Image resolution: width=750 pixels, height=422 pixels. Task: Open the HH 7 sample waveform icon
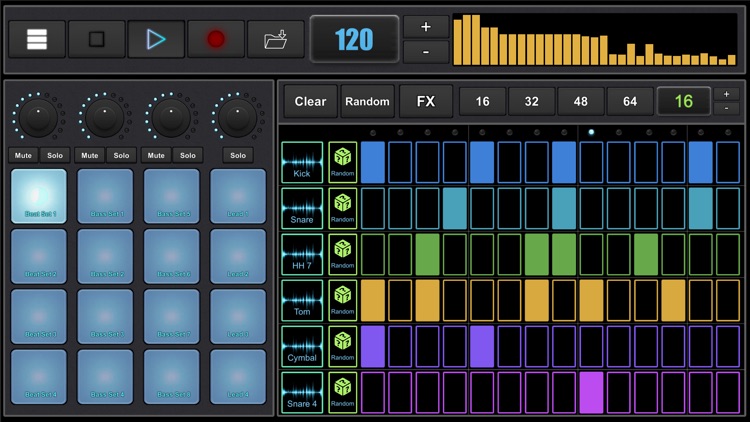[302, 254]
